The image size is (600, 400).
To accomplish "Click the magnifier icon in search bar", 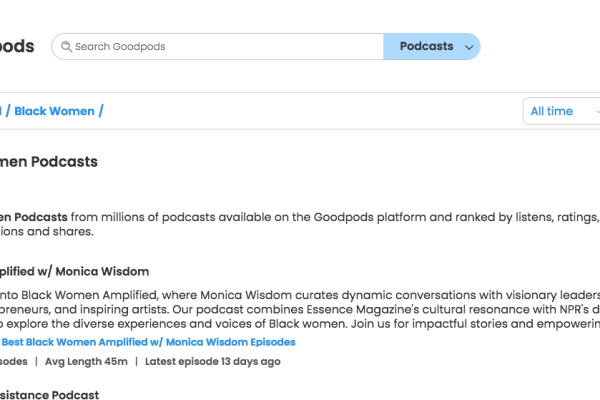I will tap(66, 46).
